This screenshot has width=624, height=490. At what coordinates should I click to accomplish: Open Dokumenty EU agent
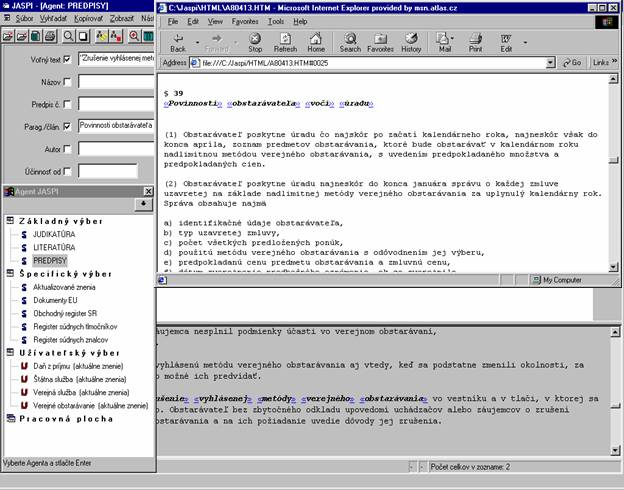(x=55, y=300)
